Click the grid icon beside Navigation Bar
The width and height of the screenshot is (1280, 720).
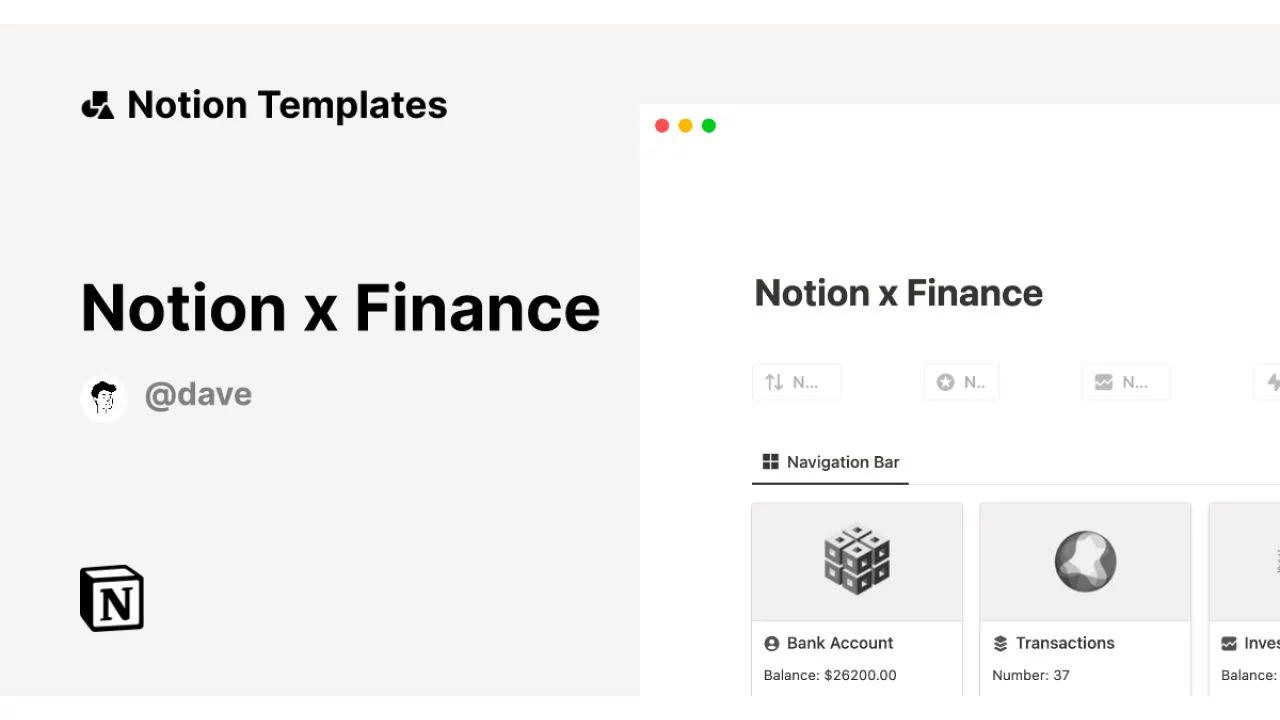click(x=770, y=461)
